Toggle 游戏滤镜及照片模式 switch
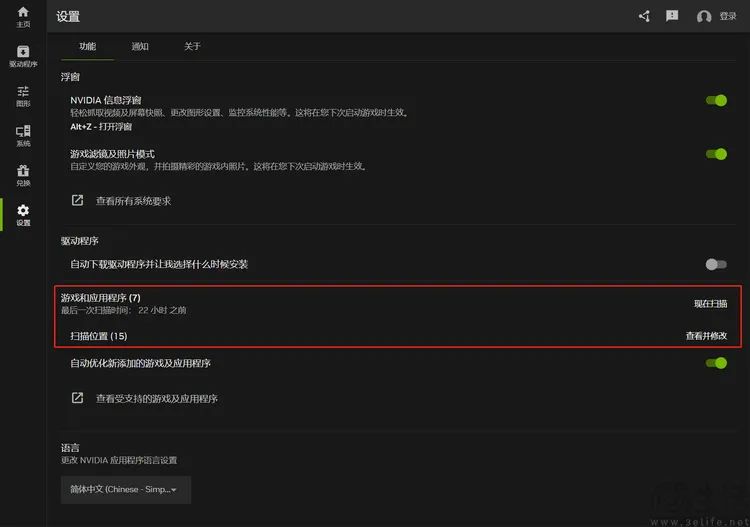Image resolution: width=750 pixels, height=527 pixels. (x=716, y=154)
